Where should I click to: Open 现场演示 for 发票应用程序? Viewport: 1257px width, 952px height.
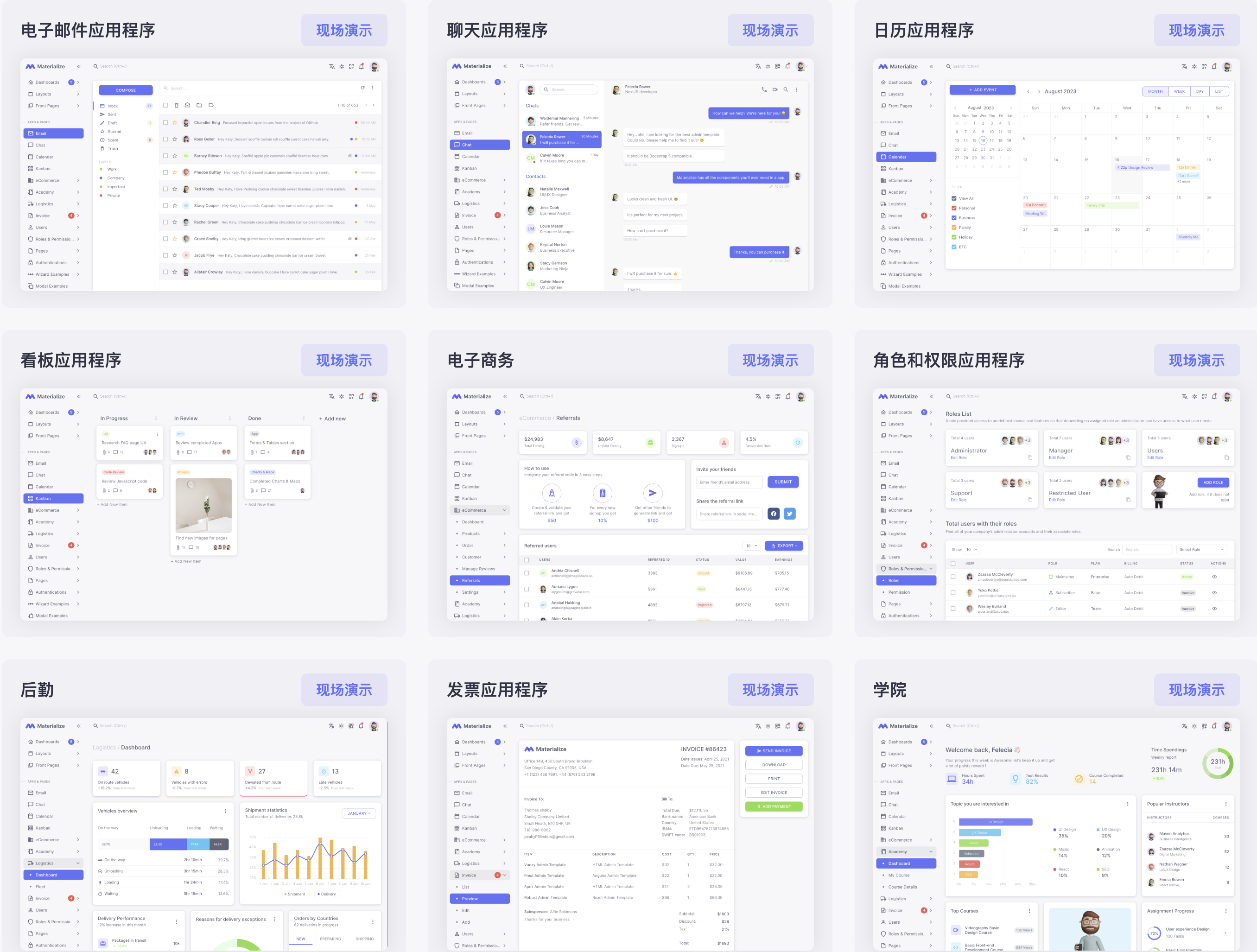click(x=770, y=689)
